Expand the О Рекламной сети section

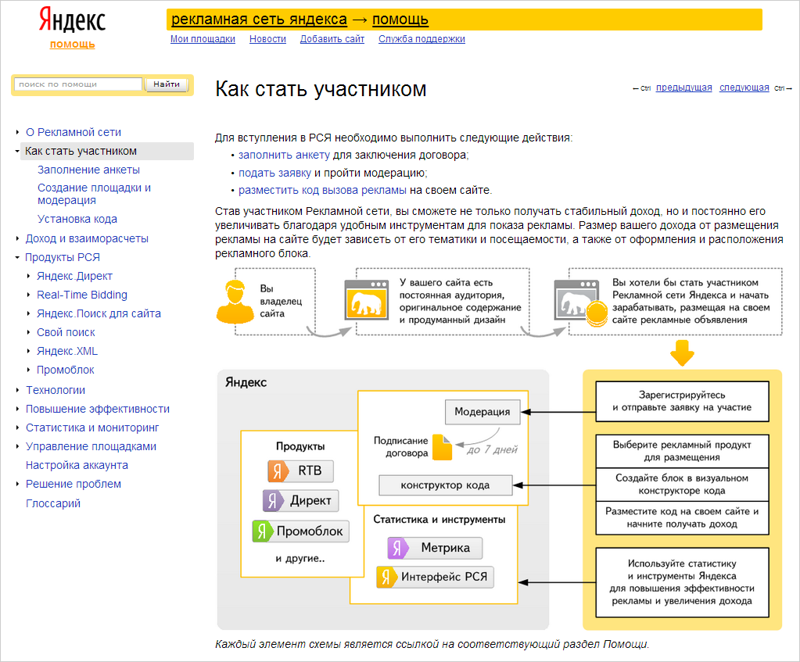point(18,132)
